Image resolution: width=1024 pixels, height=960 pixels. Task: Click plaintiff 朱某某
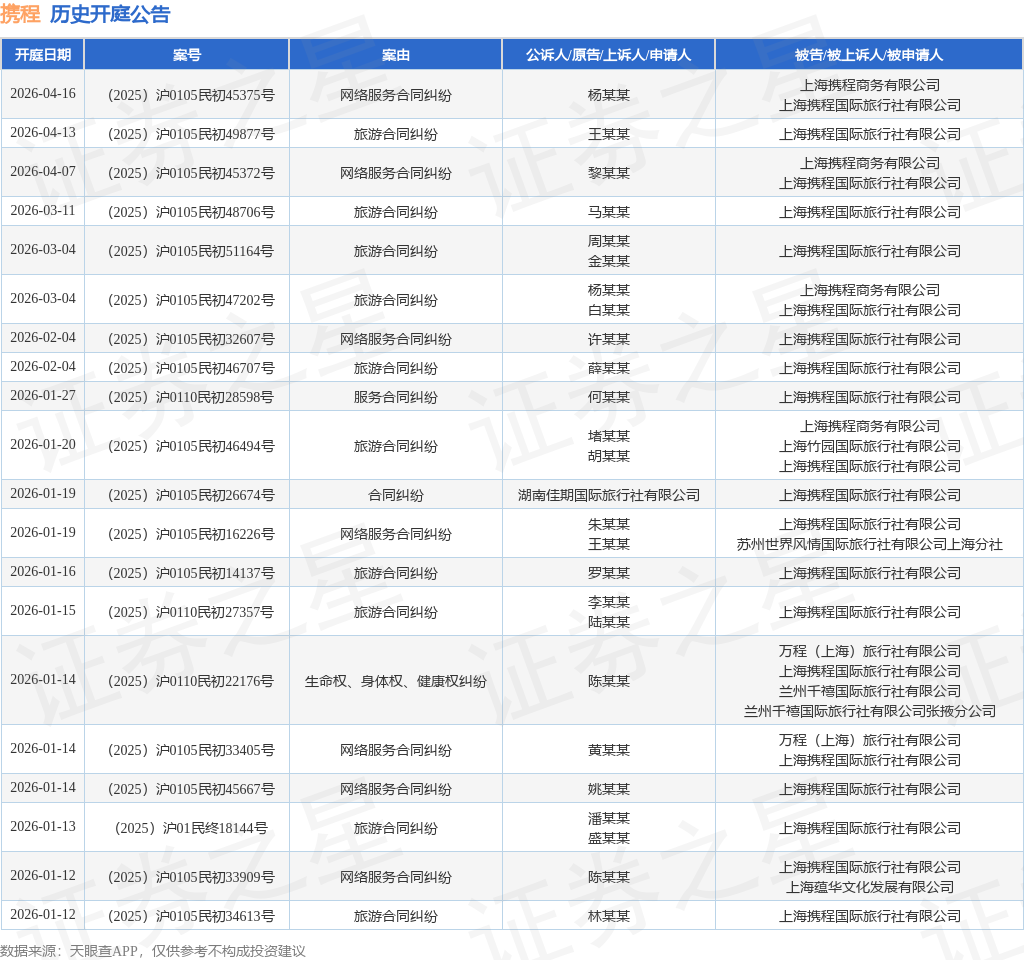coord(609,524)
